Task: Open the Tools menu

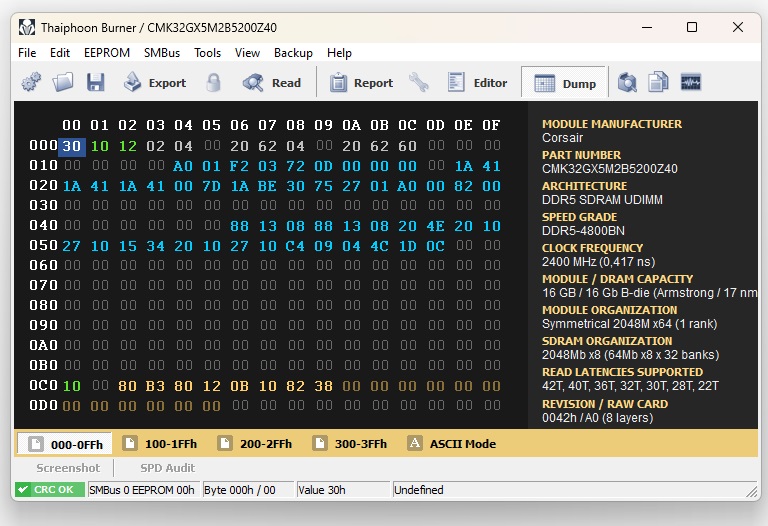Action: (x=207, y=53)
